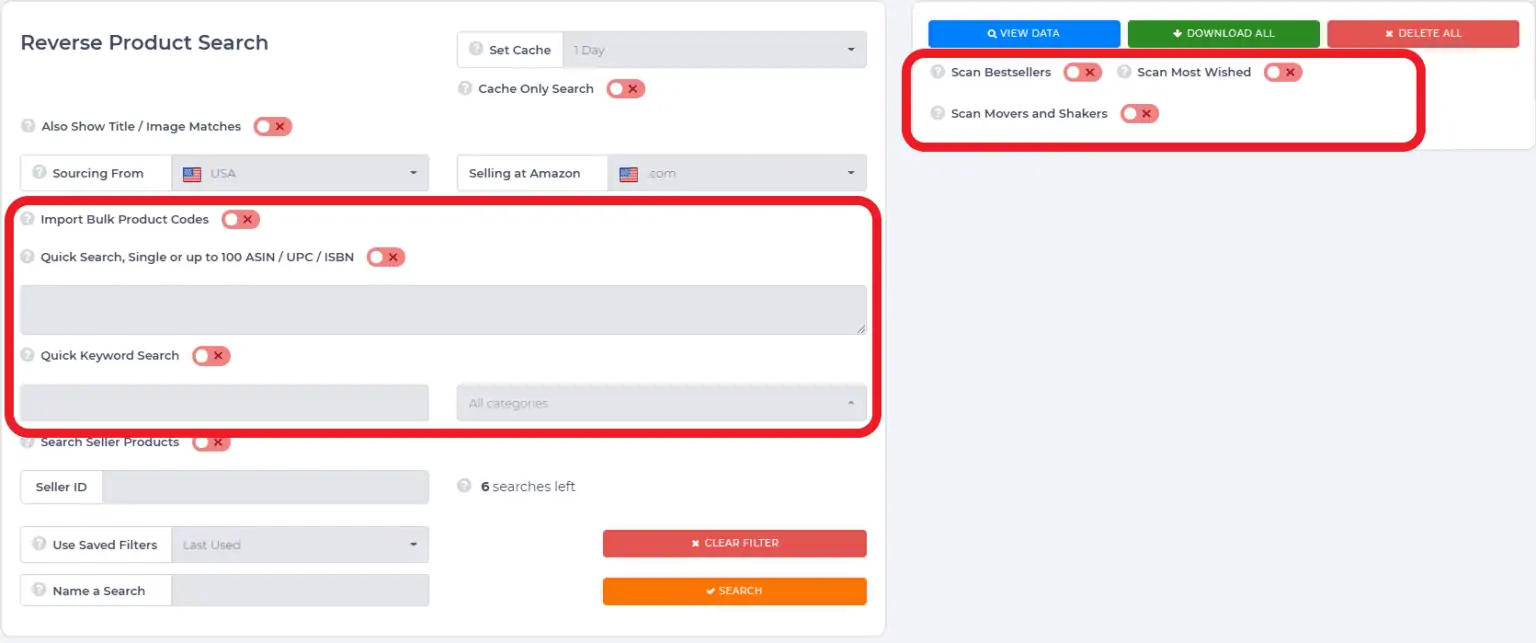The width and height of the screenshot is (1536, 643).
Task: Click help icon next to Import Bulk Product Codes
Action: [28, 219]
